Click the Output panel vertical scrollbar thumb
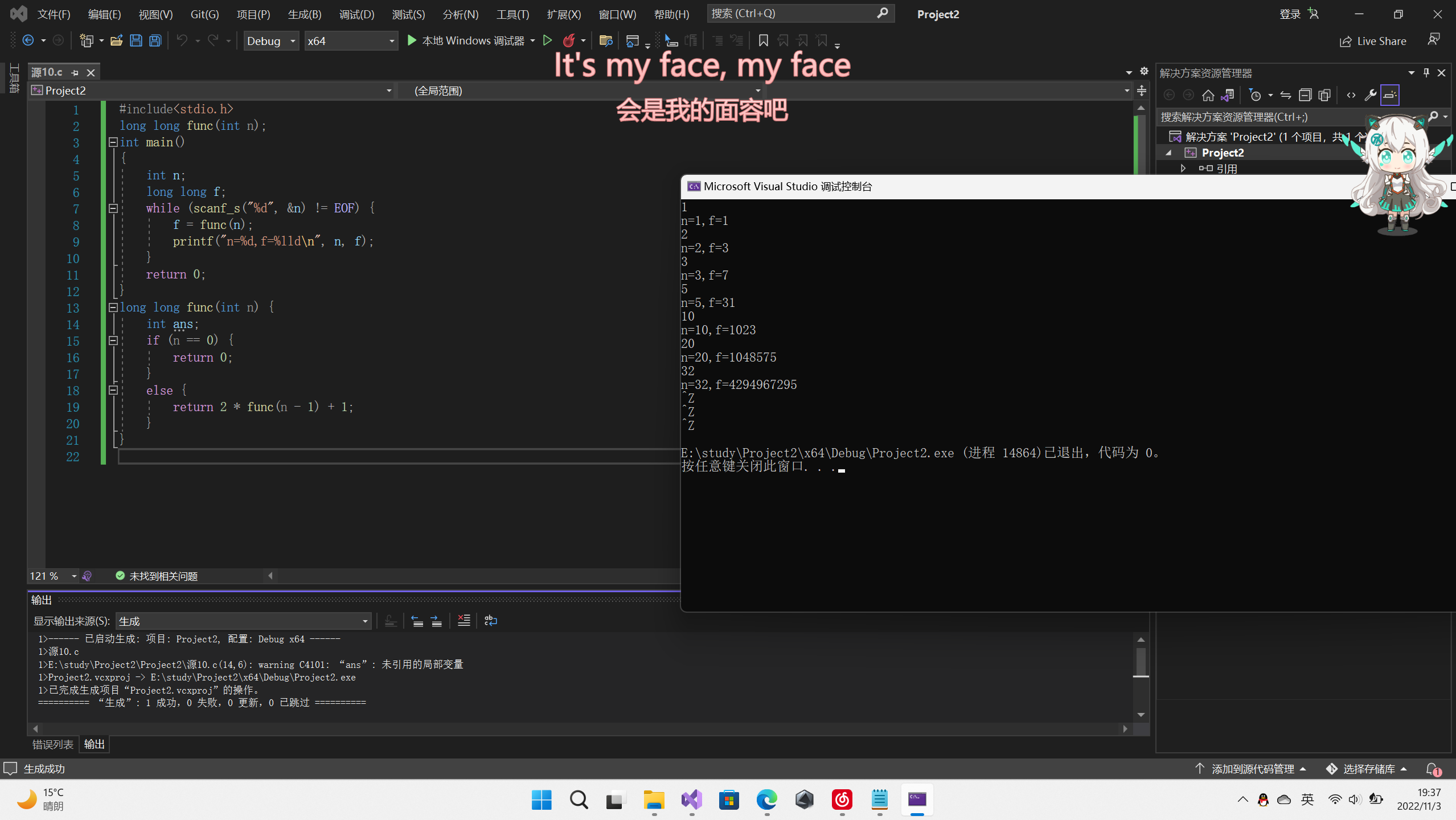The image size is (1456, 820). (1141, 661)
